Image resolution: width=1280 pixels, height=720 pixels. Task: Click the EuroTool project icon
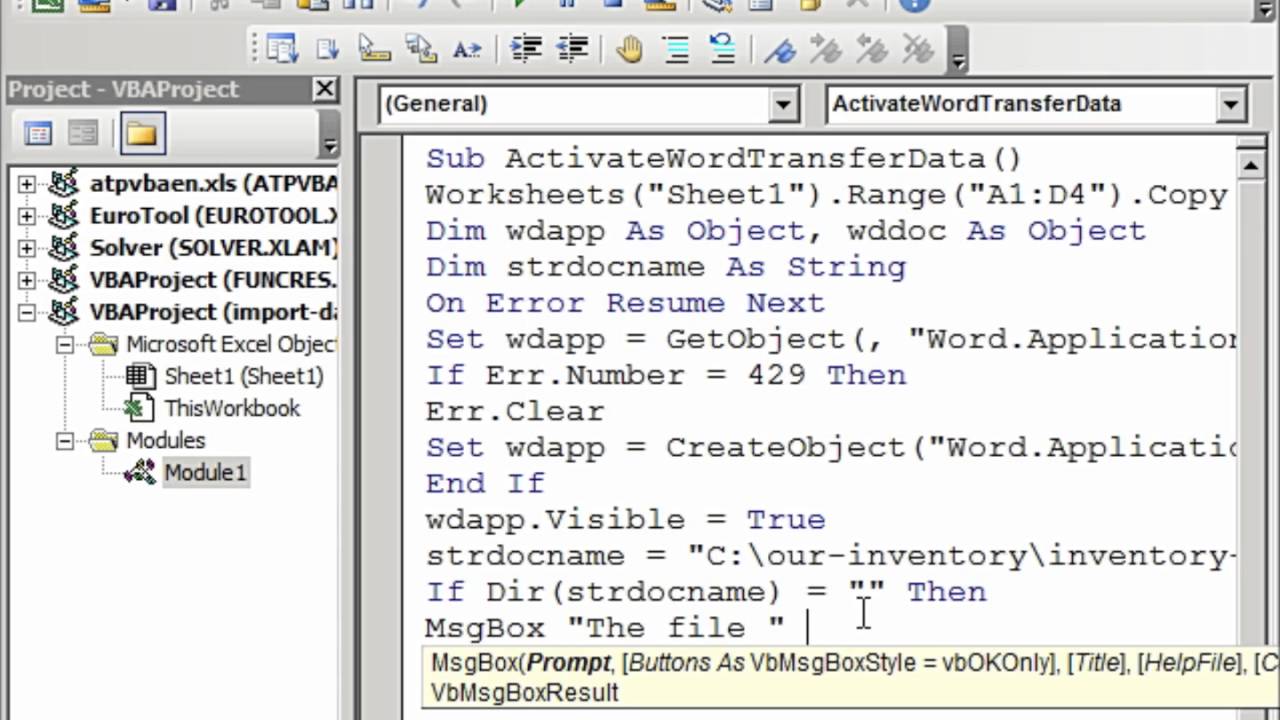tap(64, 216)
